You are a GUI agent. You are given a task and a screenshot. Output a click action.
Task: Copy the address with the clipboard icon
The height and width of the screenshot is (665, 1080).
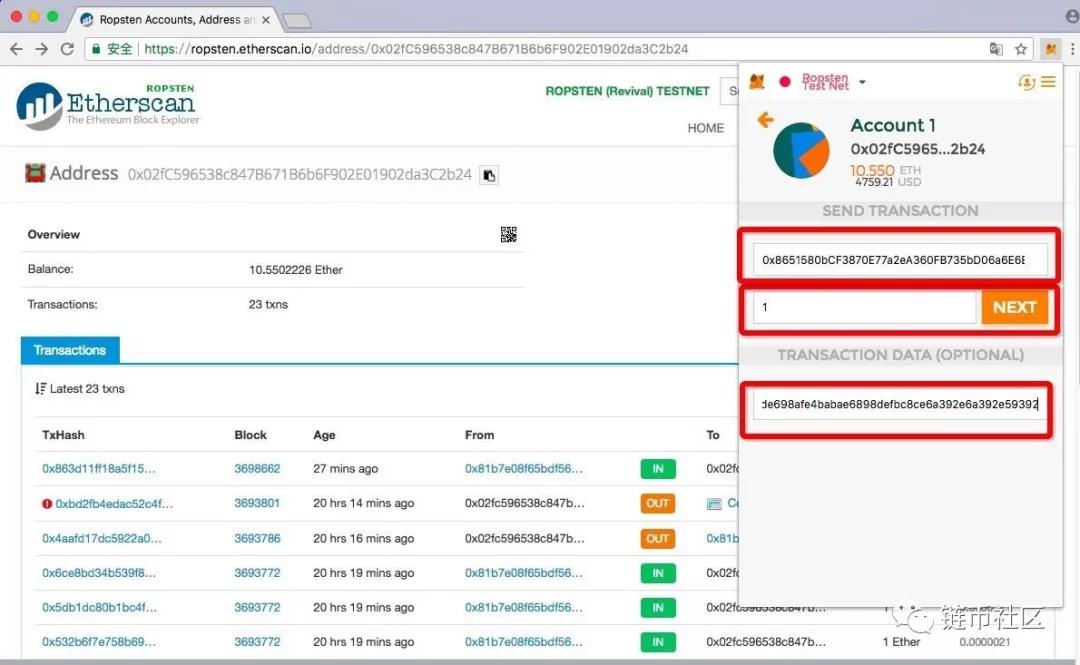pos(489,175)
